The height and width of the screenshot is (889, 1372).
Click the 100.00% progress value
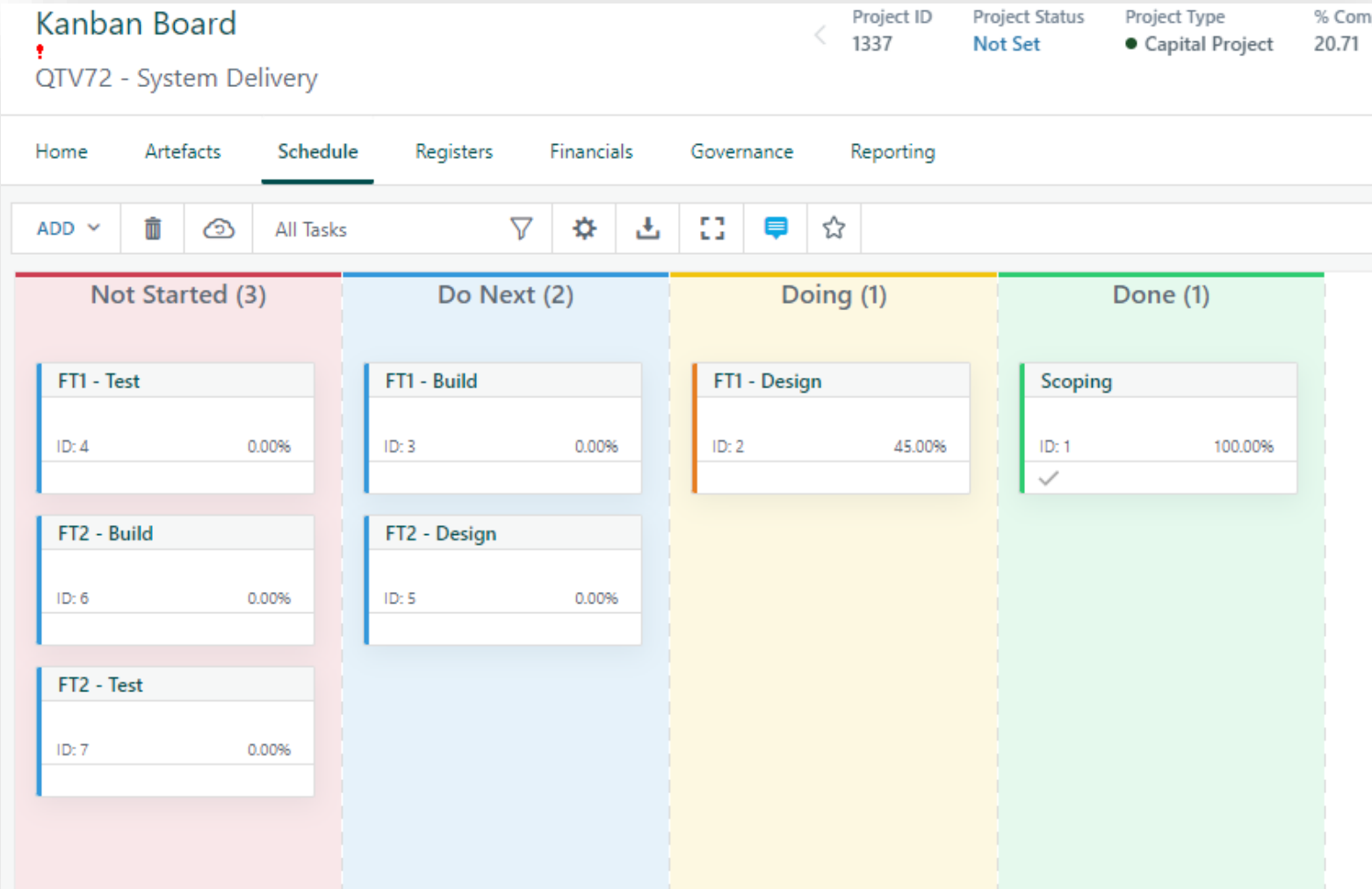tap(1244, 446)
